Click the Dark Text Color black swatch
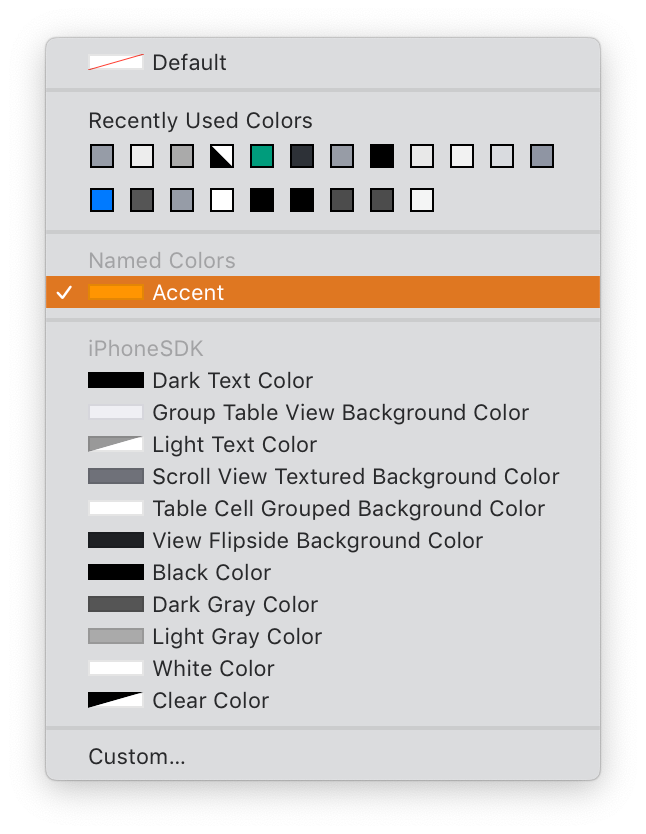This screenshot has height=834, width=646. [x=117, y=380]
